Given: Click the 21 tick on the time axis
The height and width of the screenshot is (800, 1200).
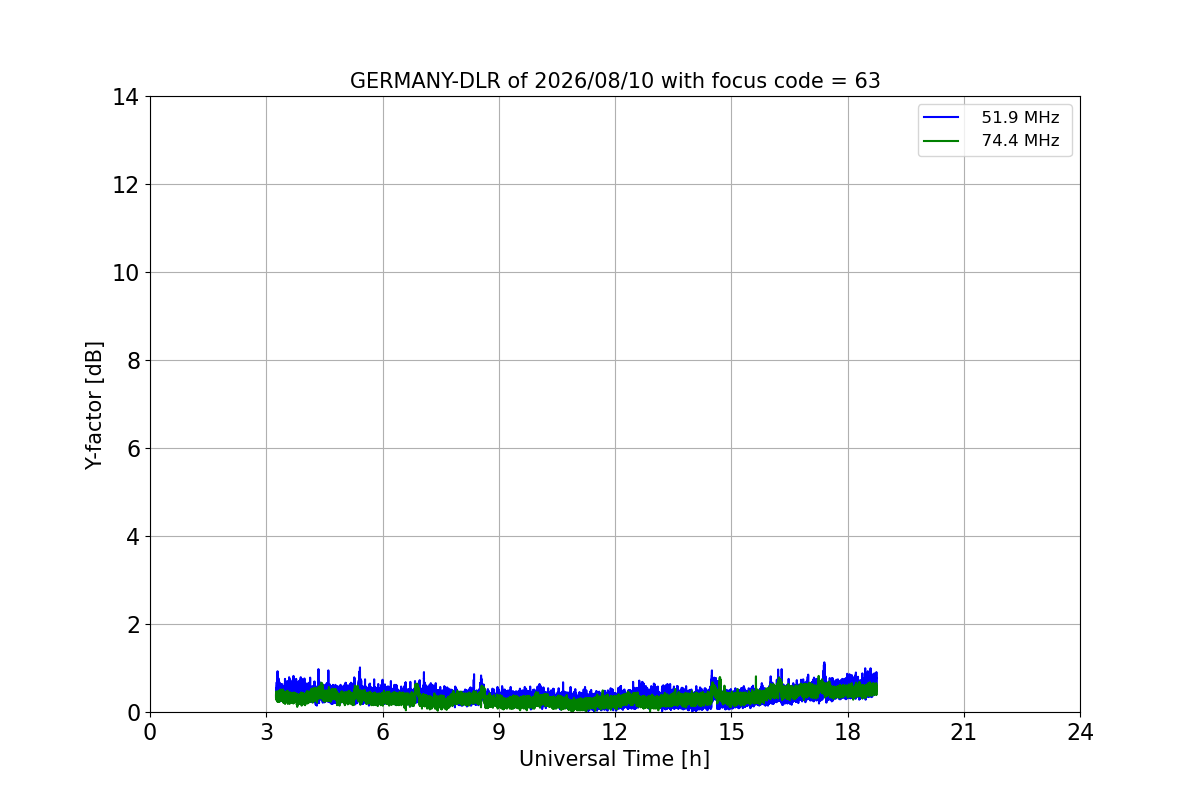Looking at the screenshot, I should pyautogui.click(x=964, y=732).
